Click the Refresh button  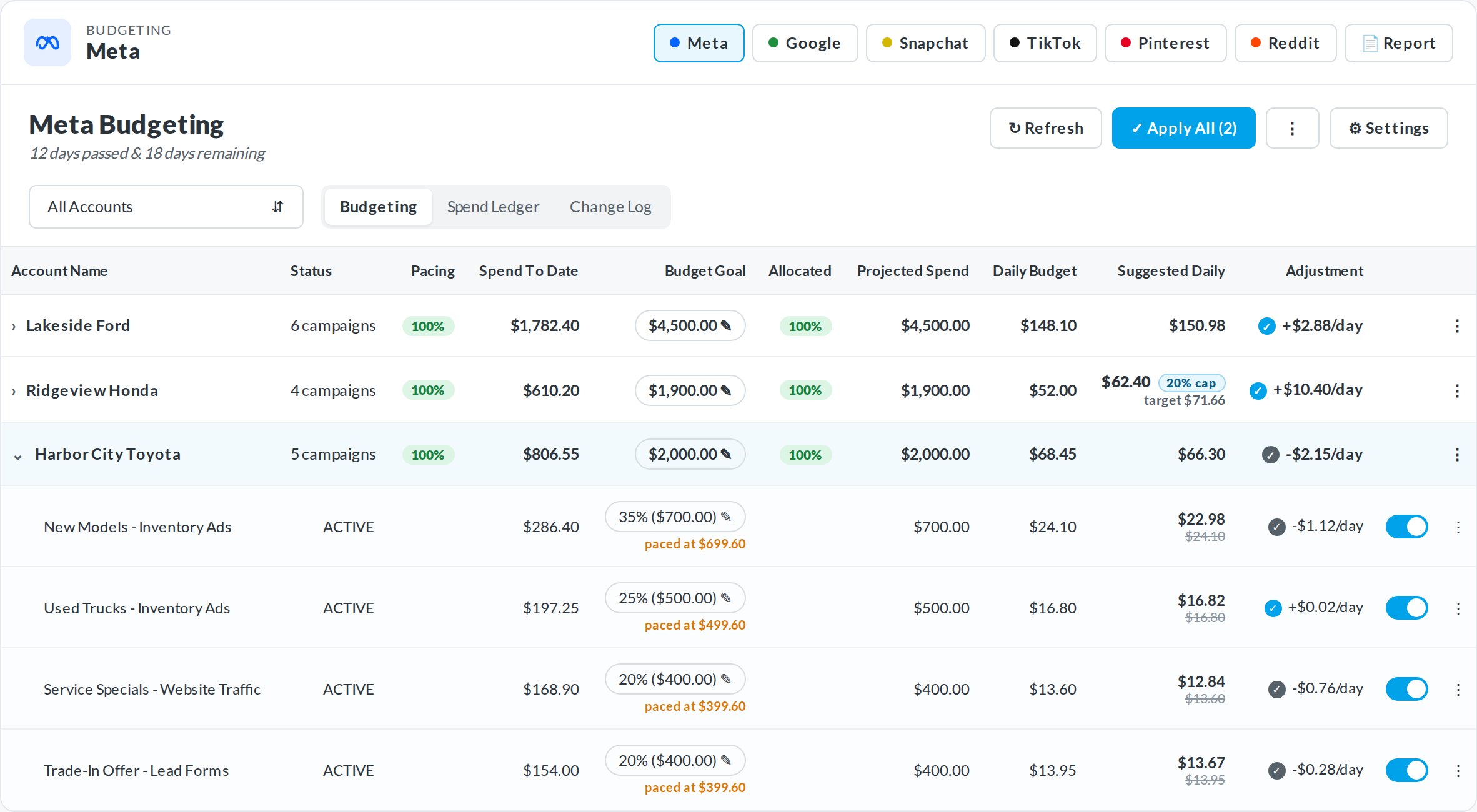[x=1045, y=128]
